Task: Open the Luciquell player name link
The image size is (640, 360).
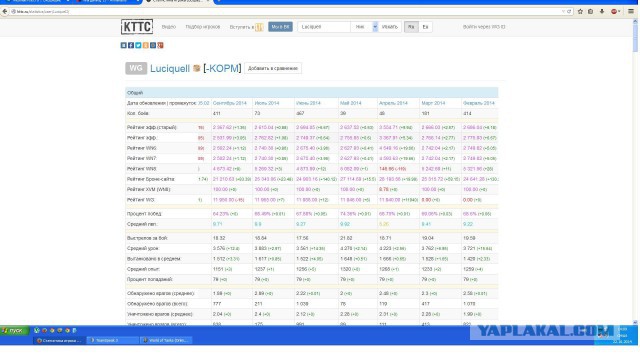Action: (x=170, y=68)
